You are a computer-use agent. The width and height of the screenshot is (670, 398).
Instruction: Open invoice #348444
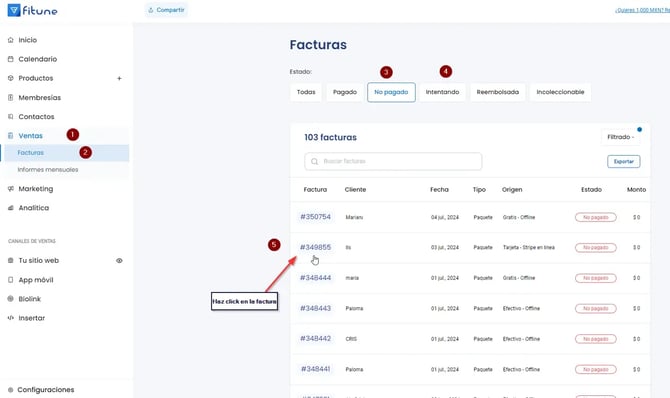point(315,278)
